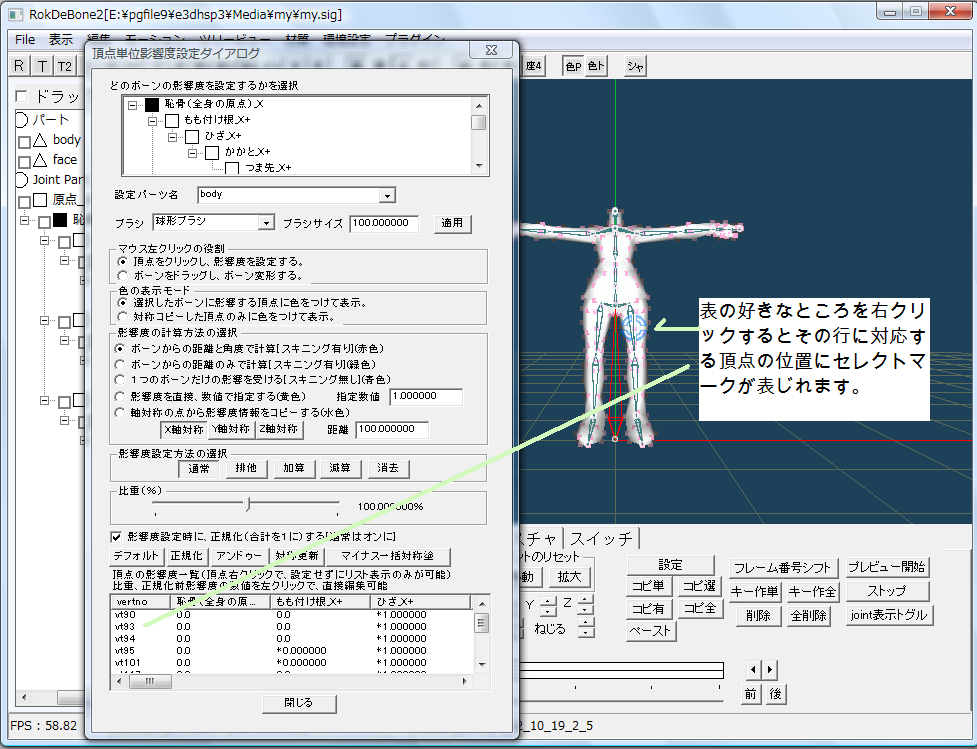Click the 閉じる button to close dialog
Image resolution: width=977 pixels, height=749 pixels.
click(x=298, y=703)
